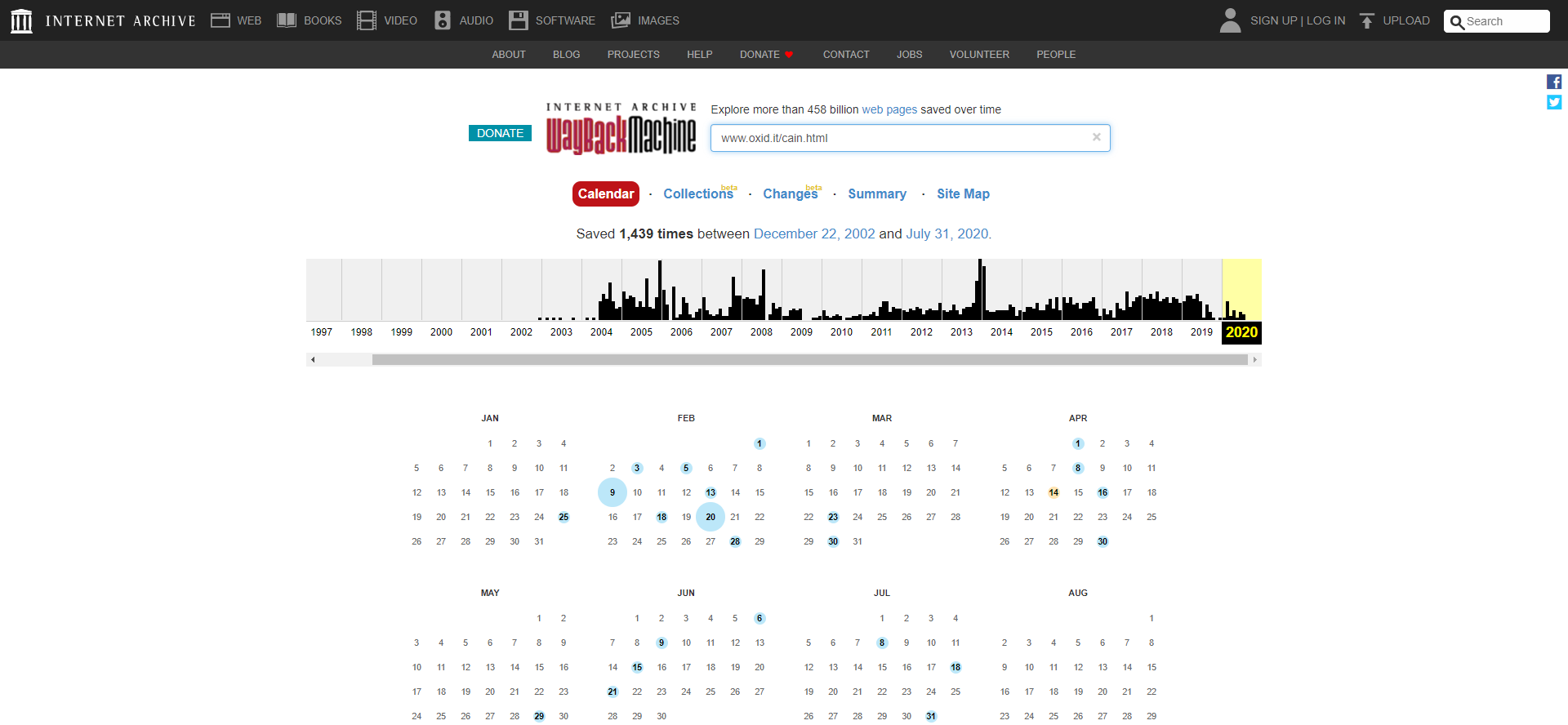Open the VOLUNTEER menu item
The image size is (1568, 725).
[x=979, y=55]
